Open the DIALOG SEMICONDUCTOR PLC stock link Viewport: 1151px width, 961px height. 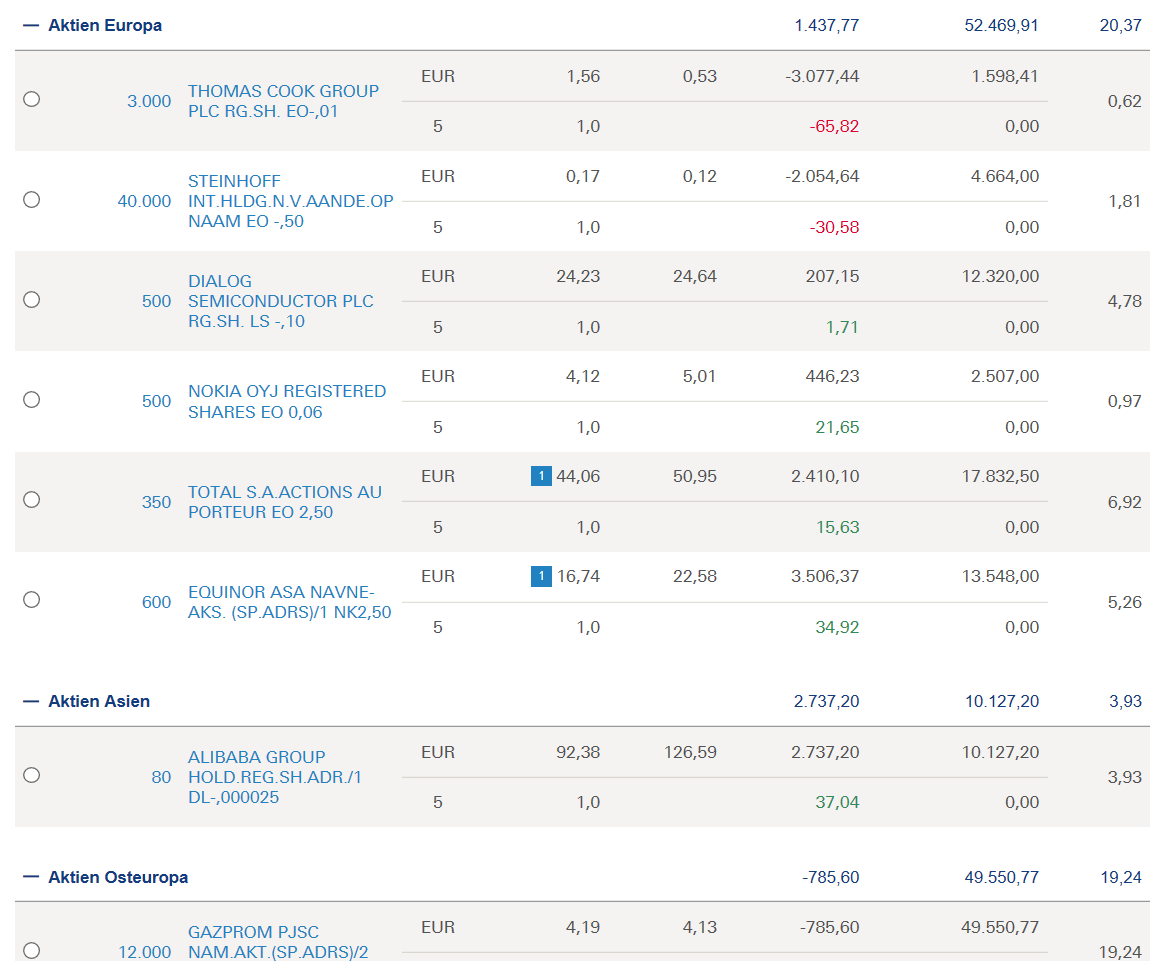[x=280, y=301]
